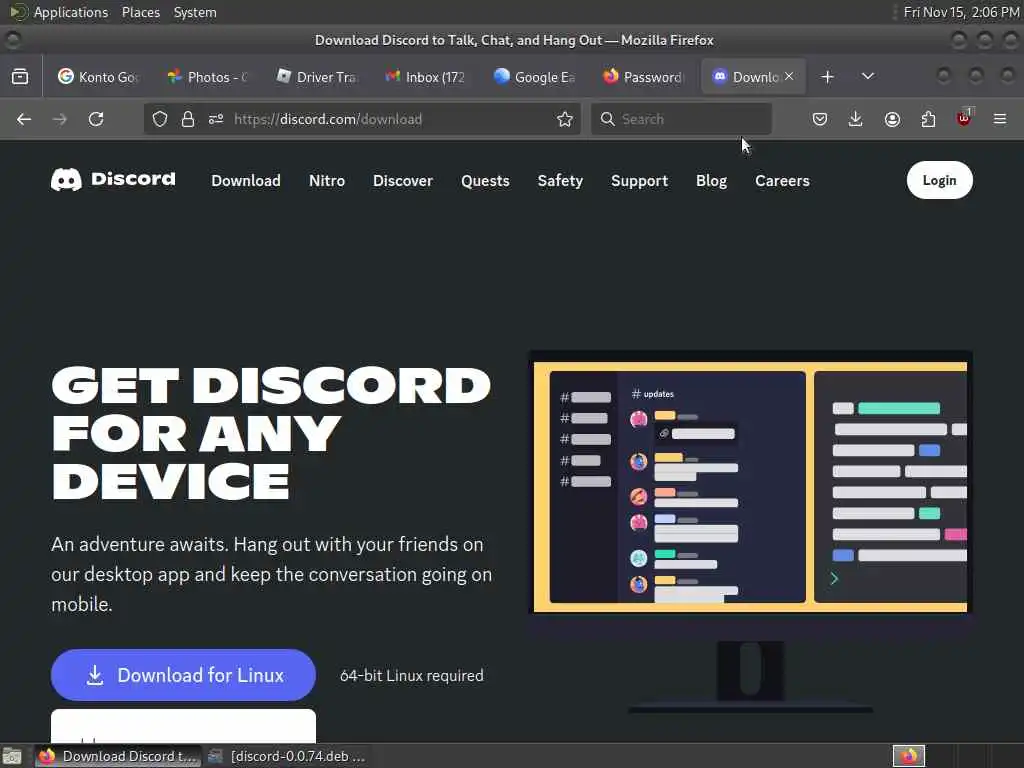This screenshot has width=1024, height=768.
Task: Open the Support nav link
Action: coord(639,181)
